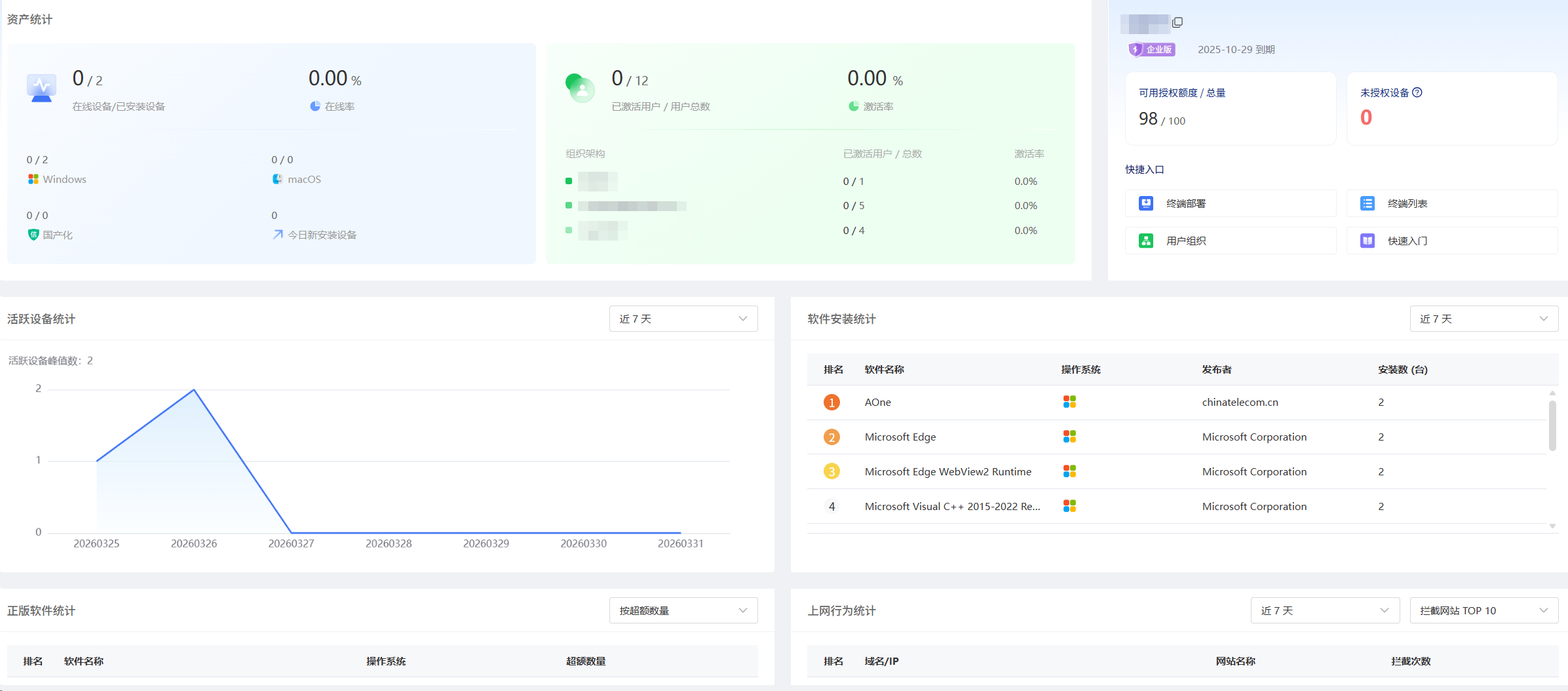Image resolution: width=1568 pixels, height=691 pixels.
Task: Click the copy icon beside the blurred account name
Action: [1177, 22]
